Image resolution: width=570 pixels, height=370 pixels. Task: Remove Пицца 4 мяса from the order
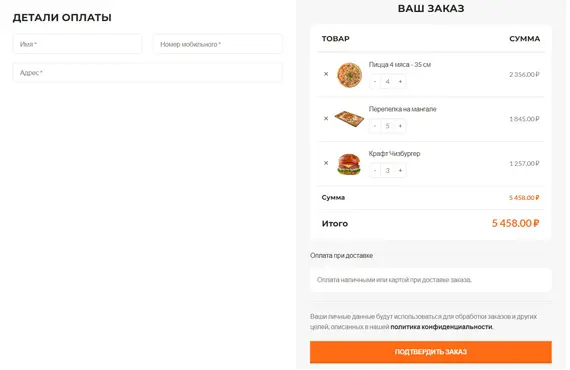tap(326, 74)
